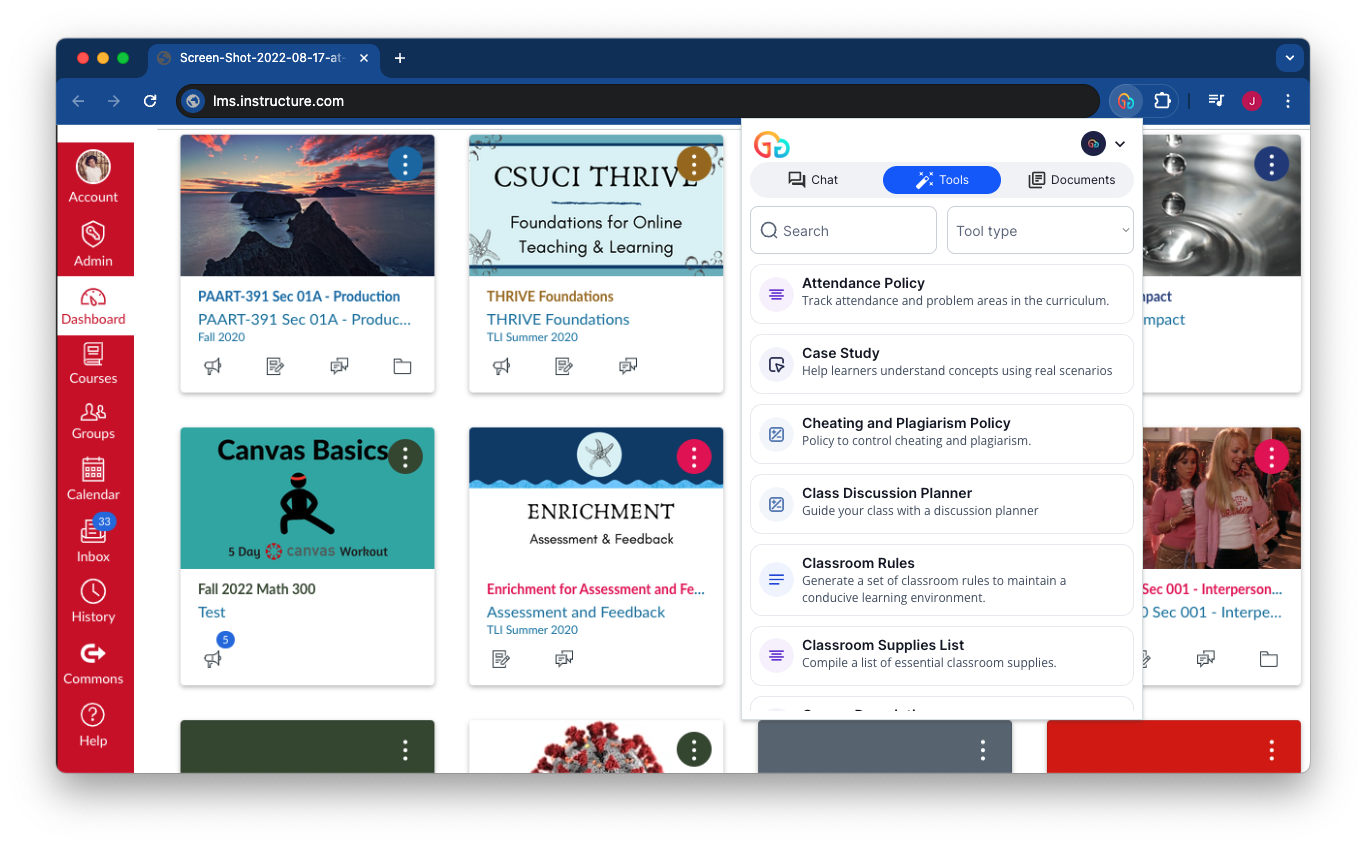1366x847 pixels.
Task: Open files folder on Interpersonal course card
Action: pos(1269,659)
